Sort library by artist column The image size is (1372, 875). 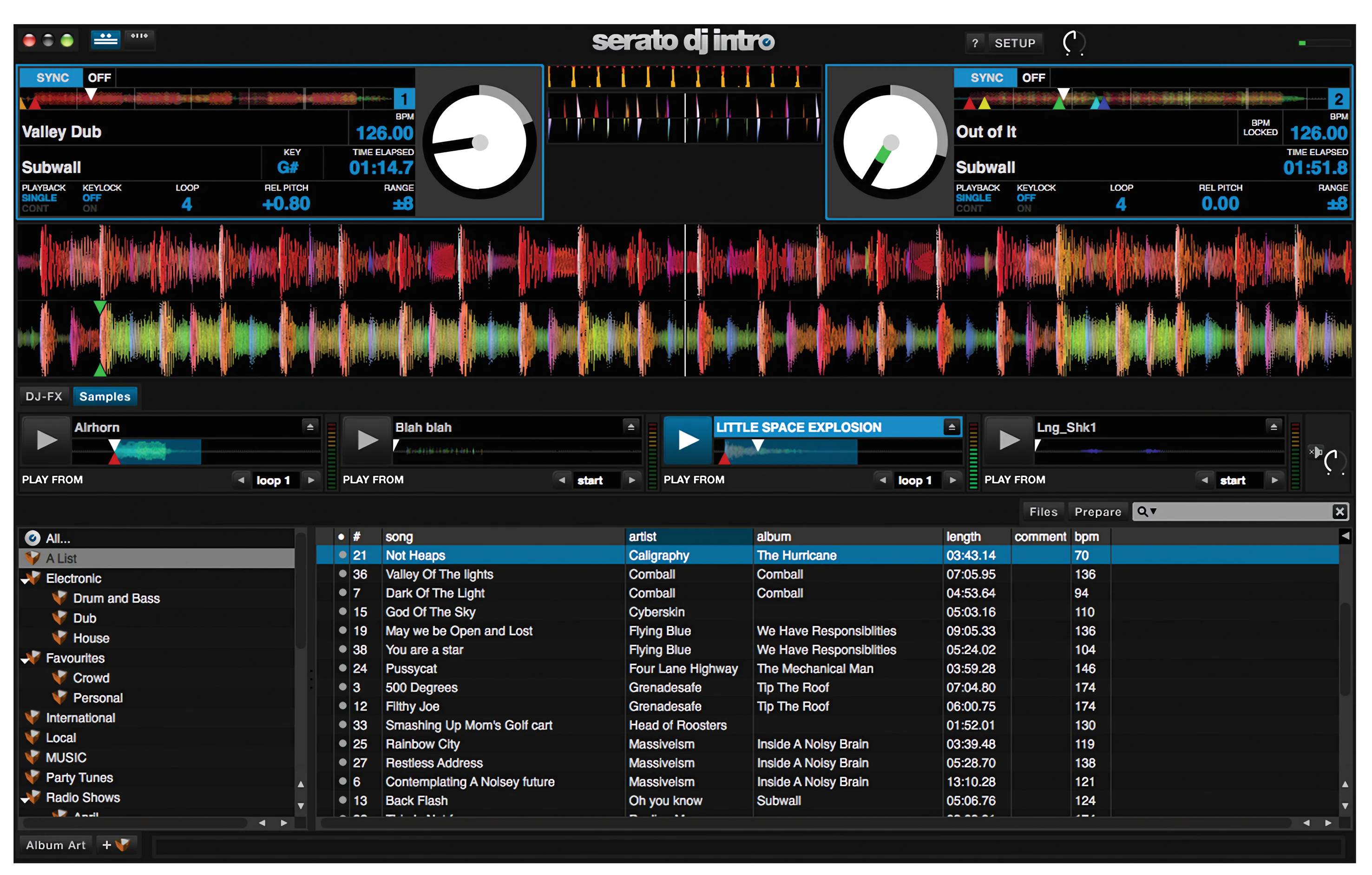(x=688, y=536)
